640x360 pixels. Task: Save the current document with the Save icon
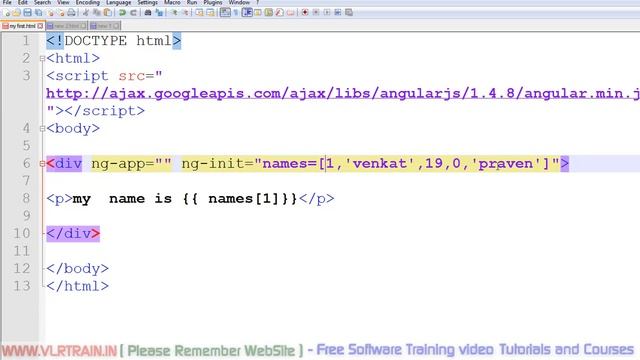[x=27, y=13]
